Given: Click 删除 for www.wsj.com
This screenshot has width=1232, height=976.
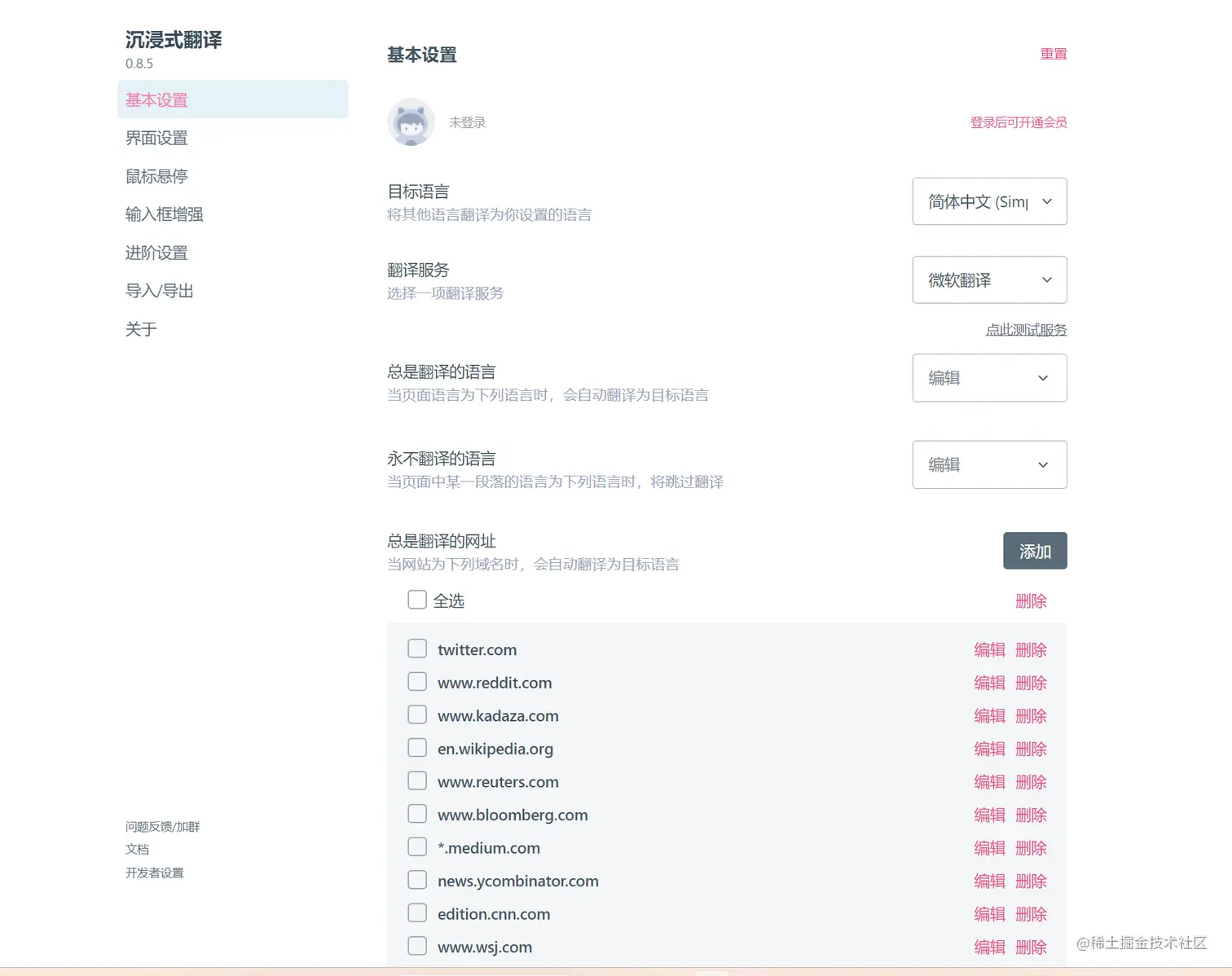Looking at the screenshot, I should click(x=1031, y=947).
